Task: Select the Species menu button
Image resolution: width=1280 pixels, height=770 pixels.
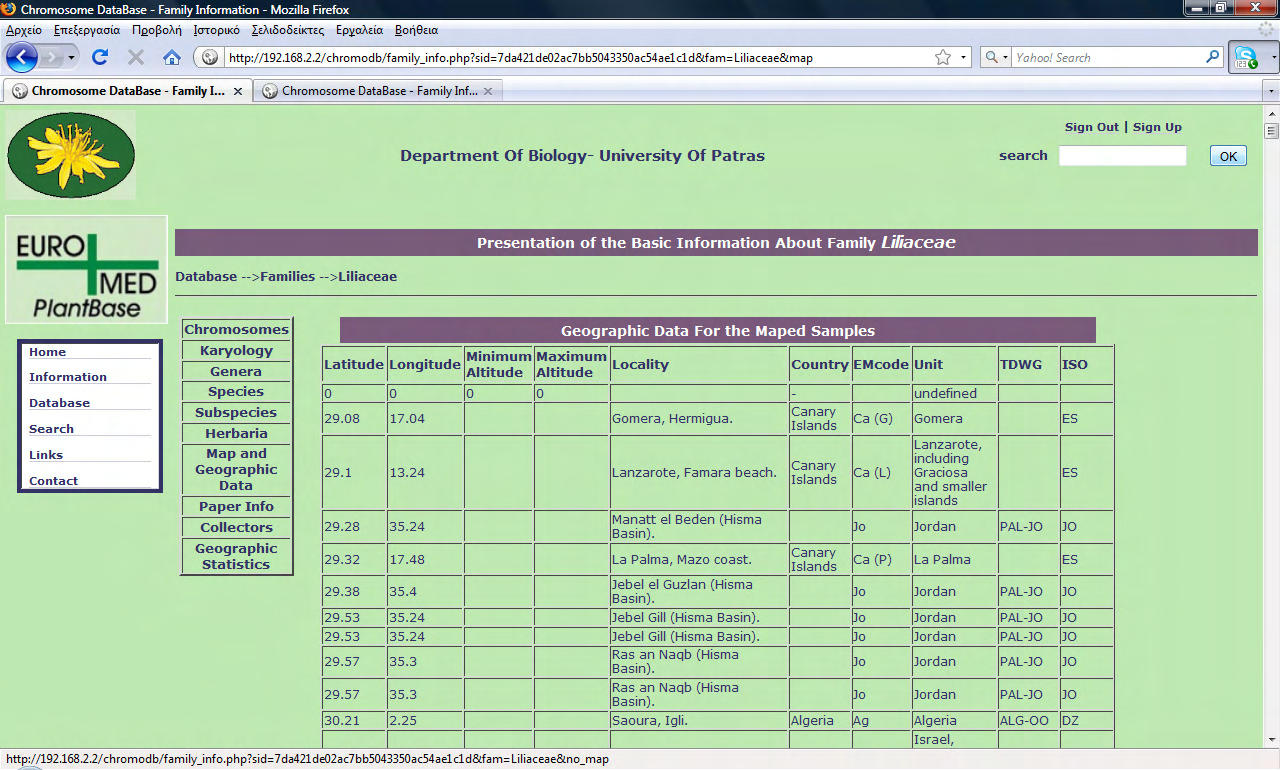Action: (236, 392)
